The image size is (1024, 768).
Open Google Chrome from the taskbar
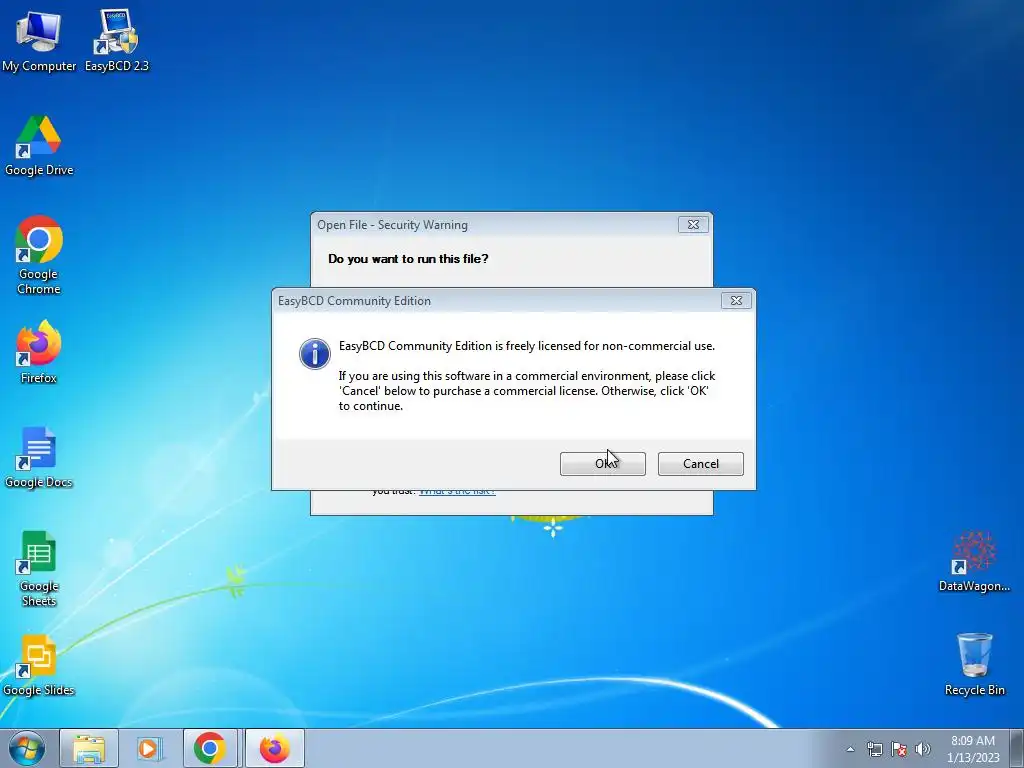(210, 748)
